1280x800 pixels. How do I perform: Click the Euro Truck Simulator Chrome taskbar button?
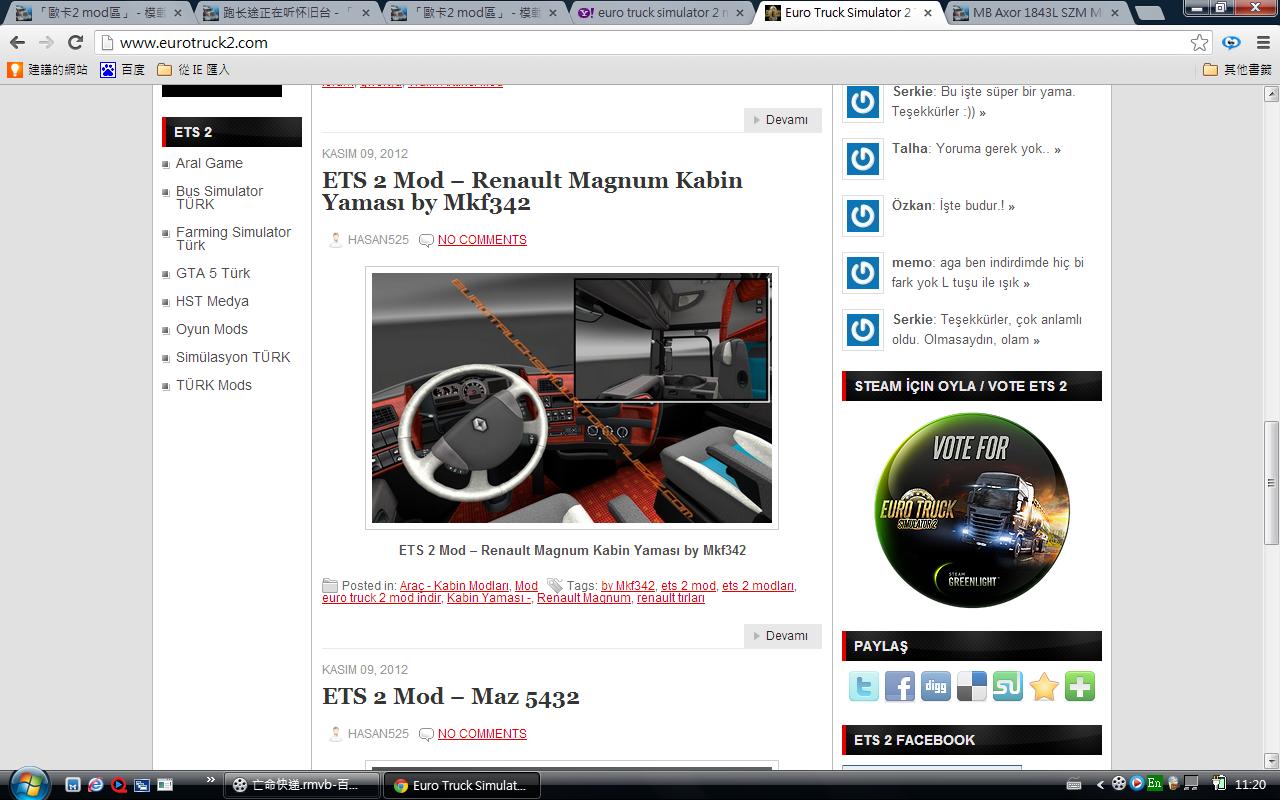click(x=461, y=785)
